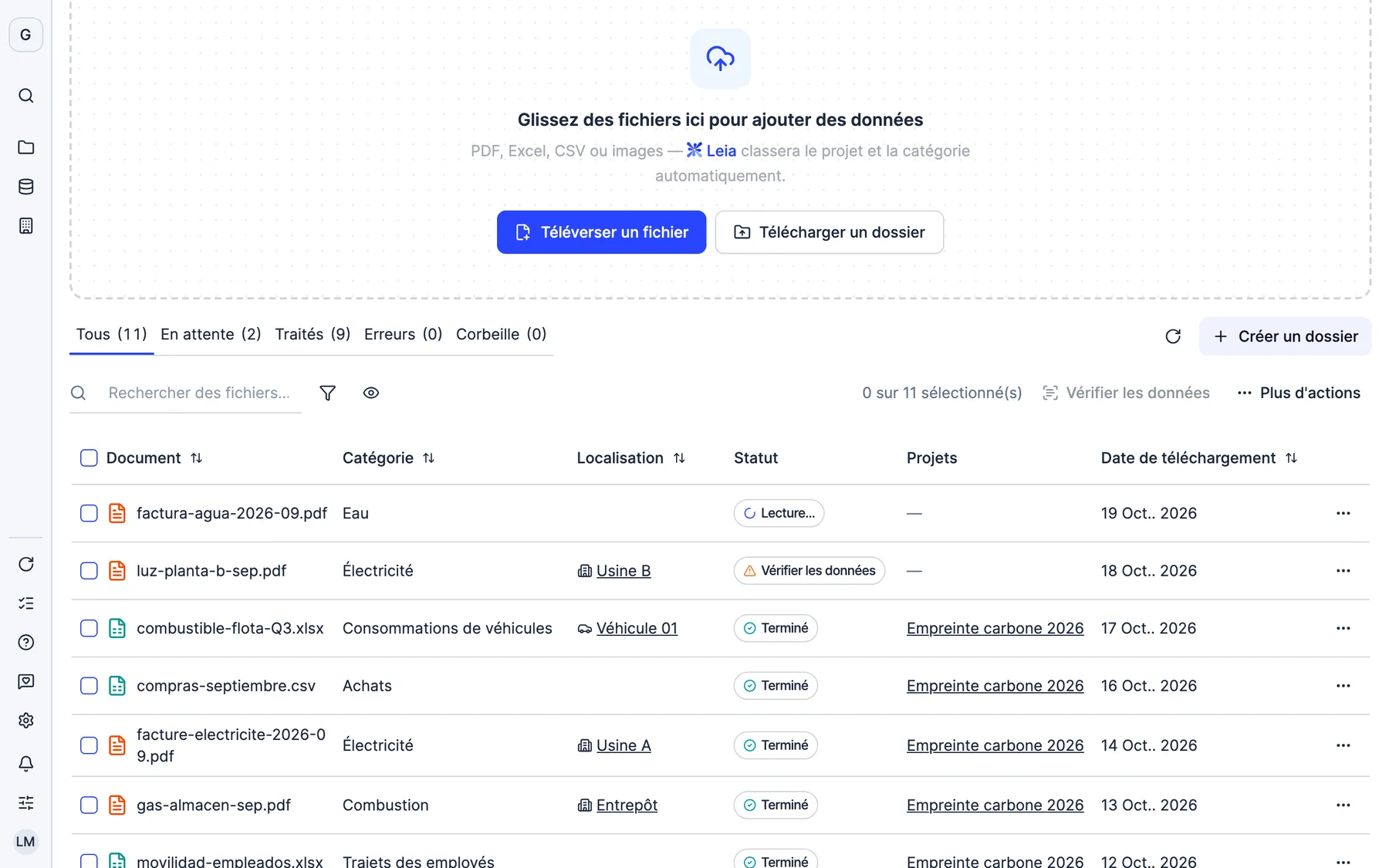Viewport: 1389px width, 868px height.
Task: Open the database icon in the sidebar
Action: coord(25,187)
